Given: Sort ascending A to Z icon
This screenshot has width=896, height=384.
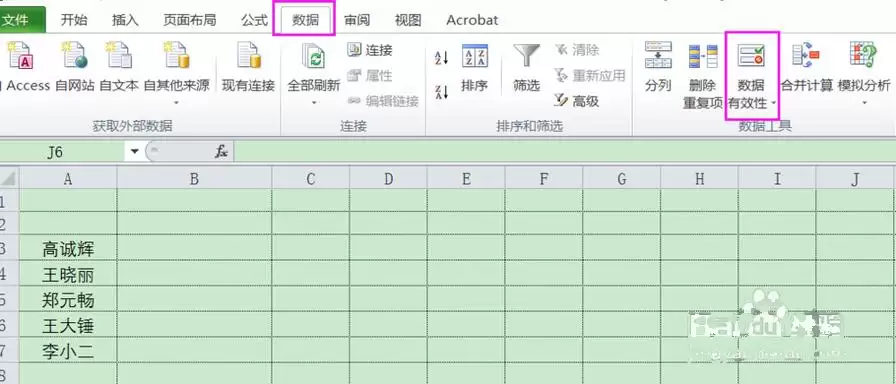Looking at the screenshot, I should click(442, 57).
